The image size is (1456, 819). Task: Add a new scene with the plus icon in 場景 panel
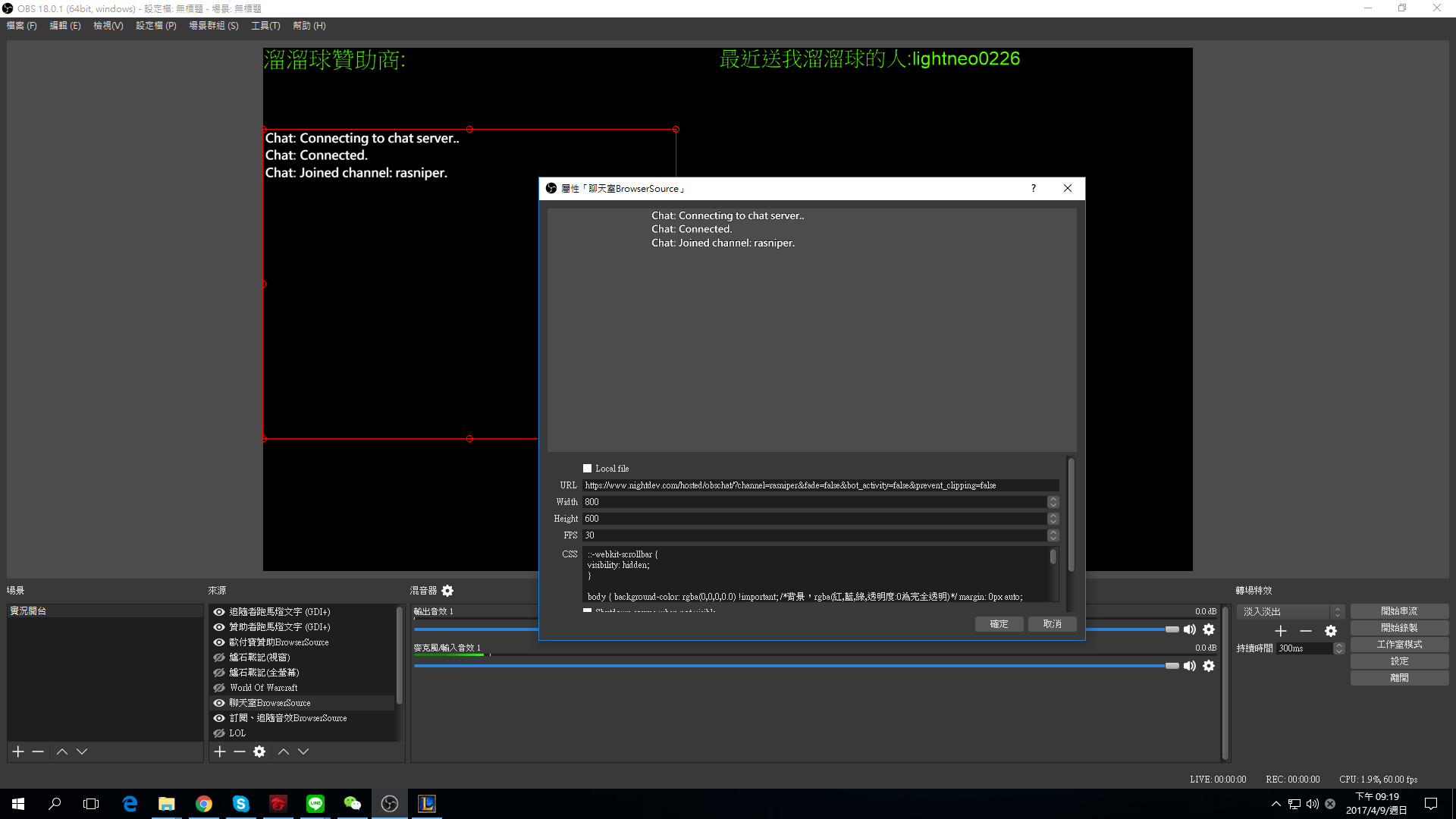coord(18,752)
